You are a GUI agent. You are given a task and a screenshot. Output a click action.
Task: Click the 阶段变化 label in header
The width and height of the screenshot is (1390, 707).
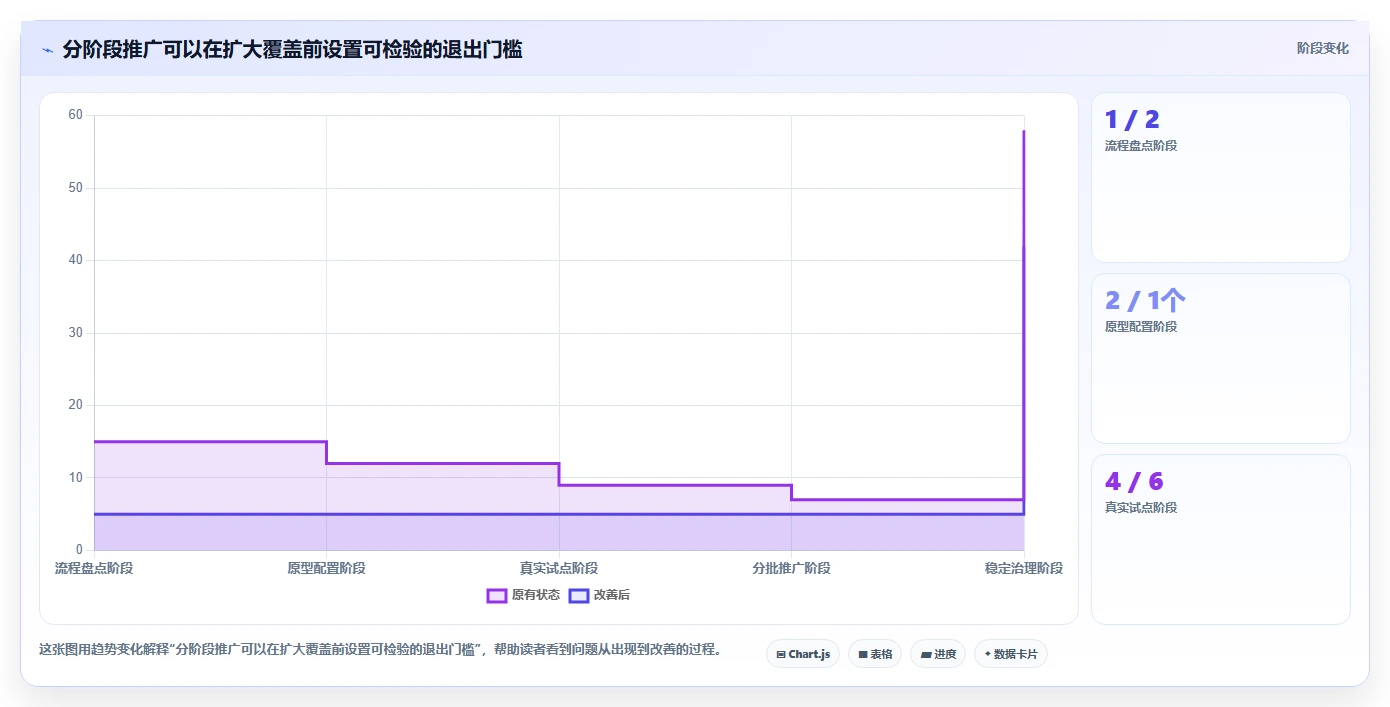[x=1323, y=48]
